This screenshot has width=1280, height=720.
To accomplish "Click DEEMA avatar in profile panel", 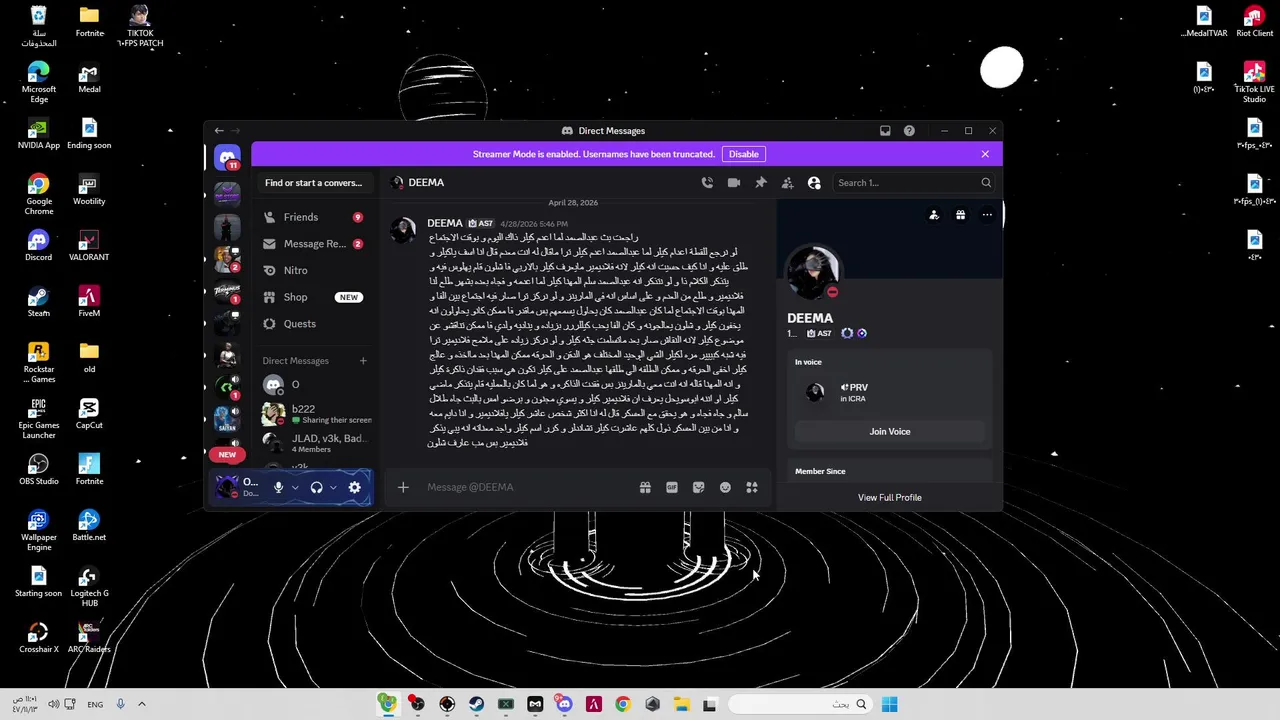I will coord(812,270).
